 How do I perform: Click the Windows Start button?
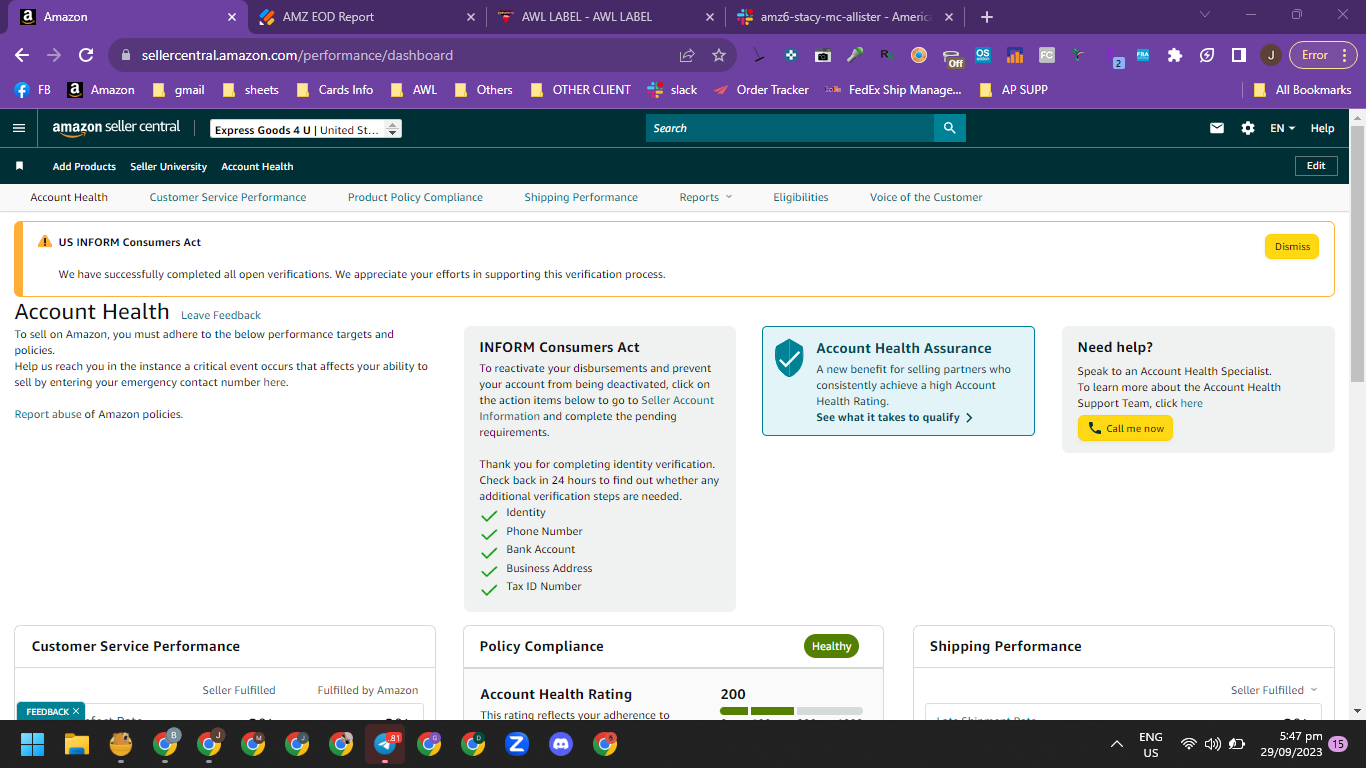point(33,744)
